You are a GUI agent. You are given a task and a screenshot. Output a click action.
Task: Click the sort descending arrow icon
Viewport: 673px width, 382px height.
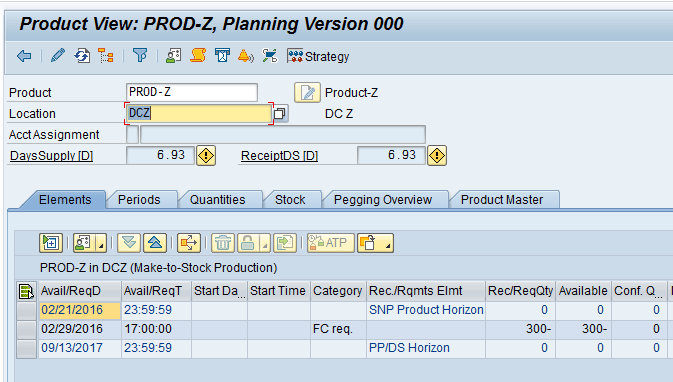pos(129,243)
